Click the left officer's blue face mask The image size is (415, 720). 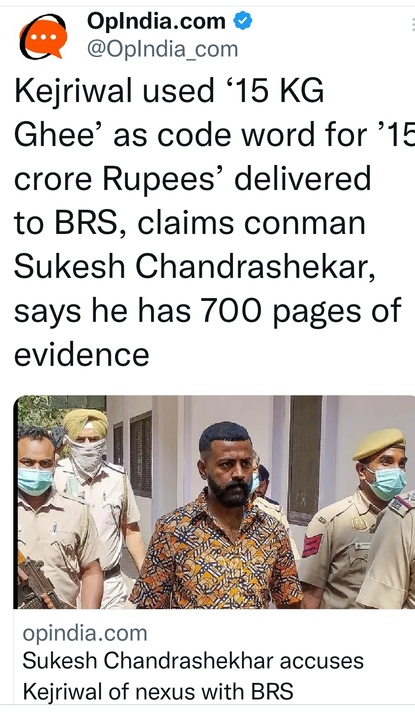click(x=35, y=481)
